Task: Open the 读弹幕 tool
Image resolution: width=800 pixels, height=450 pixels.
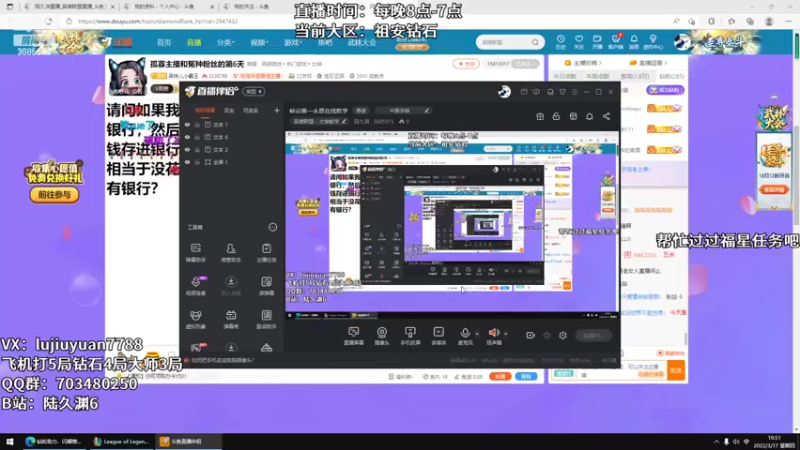Action: [266, 286]
